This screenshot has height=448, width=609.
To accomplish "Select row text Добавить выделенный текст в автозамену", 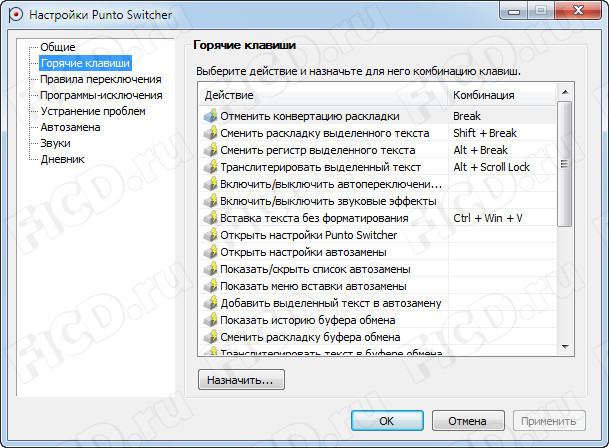I will point(331,303).
